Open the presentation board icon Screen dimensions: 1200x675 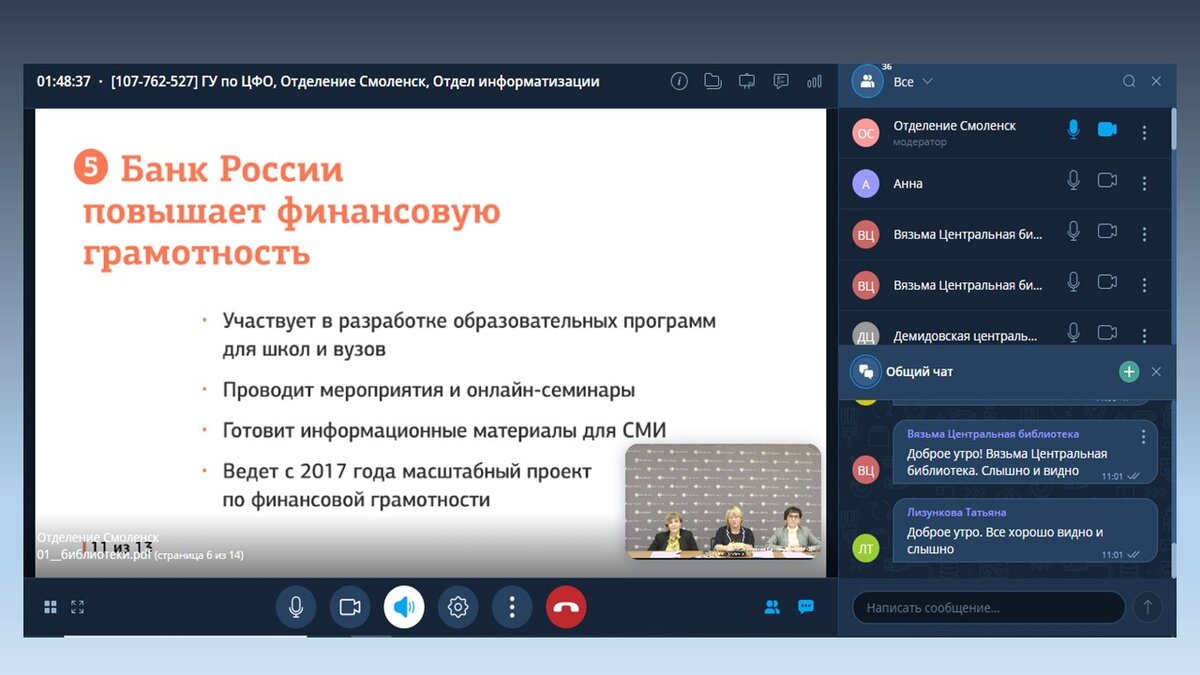[746, 81]
